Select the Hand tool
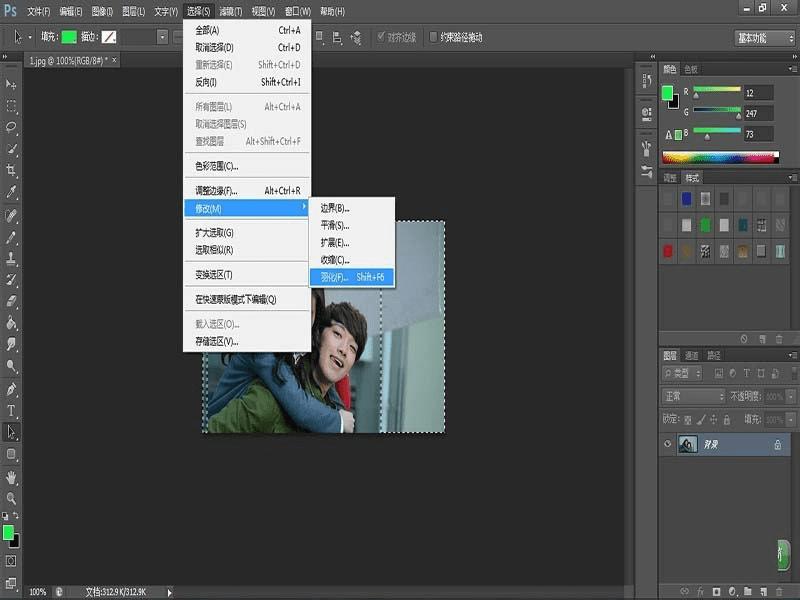Screen dimensions: 800x600 tap(12, 476)
